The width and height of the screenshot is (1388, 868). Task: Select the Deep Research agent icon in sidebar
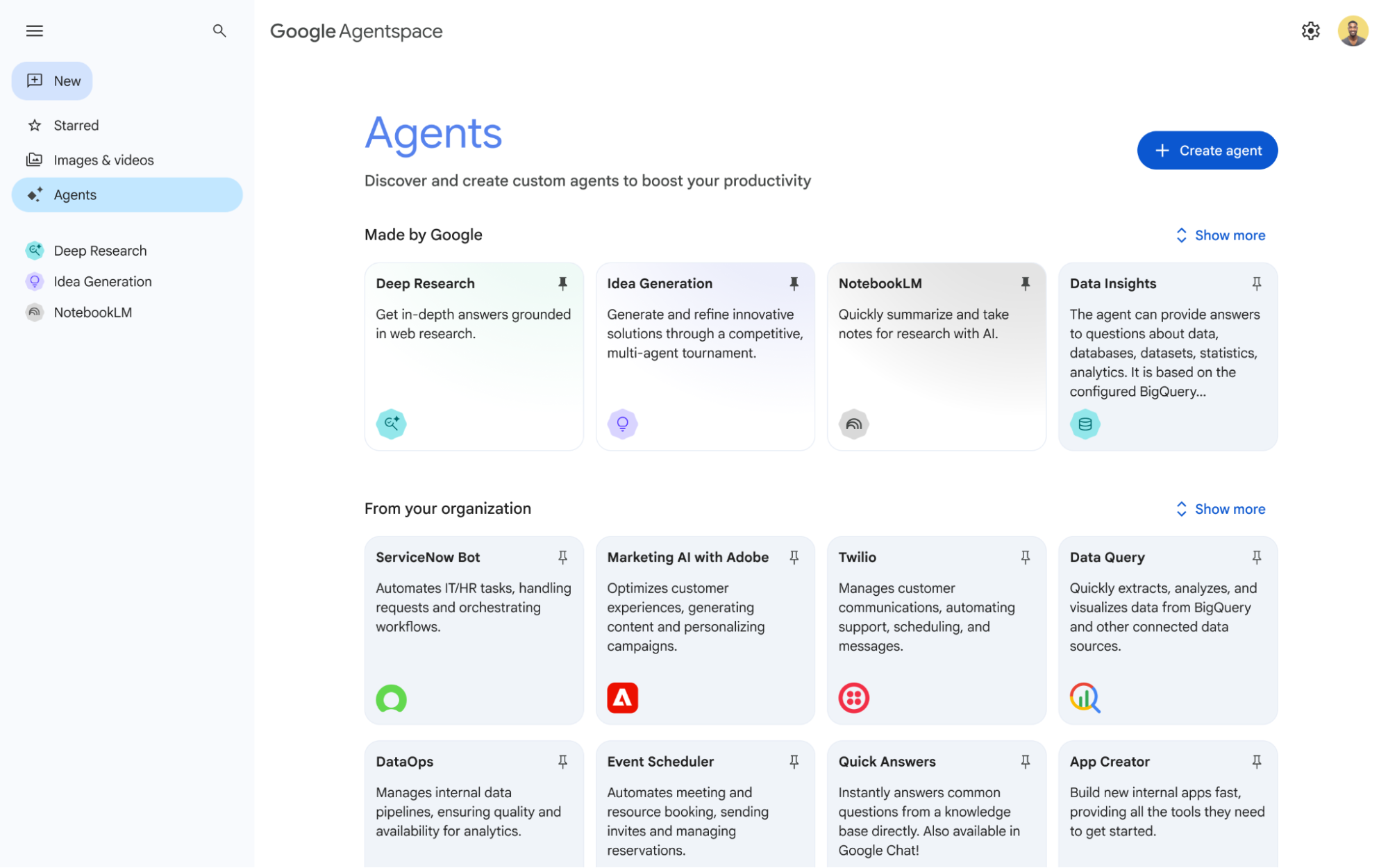(x=34, y=250)
